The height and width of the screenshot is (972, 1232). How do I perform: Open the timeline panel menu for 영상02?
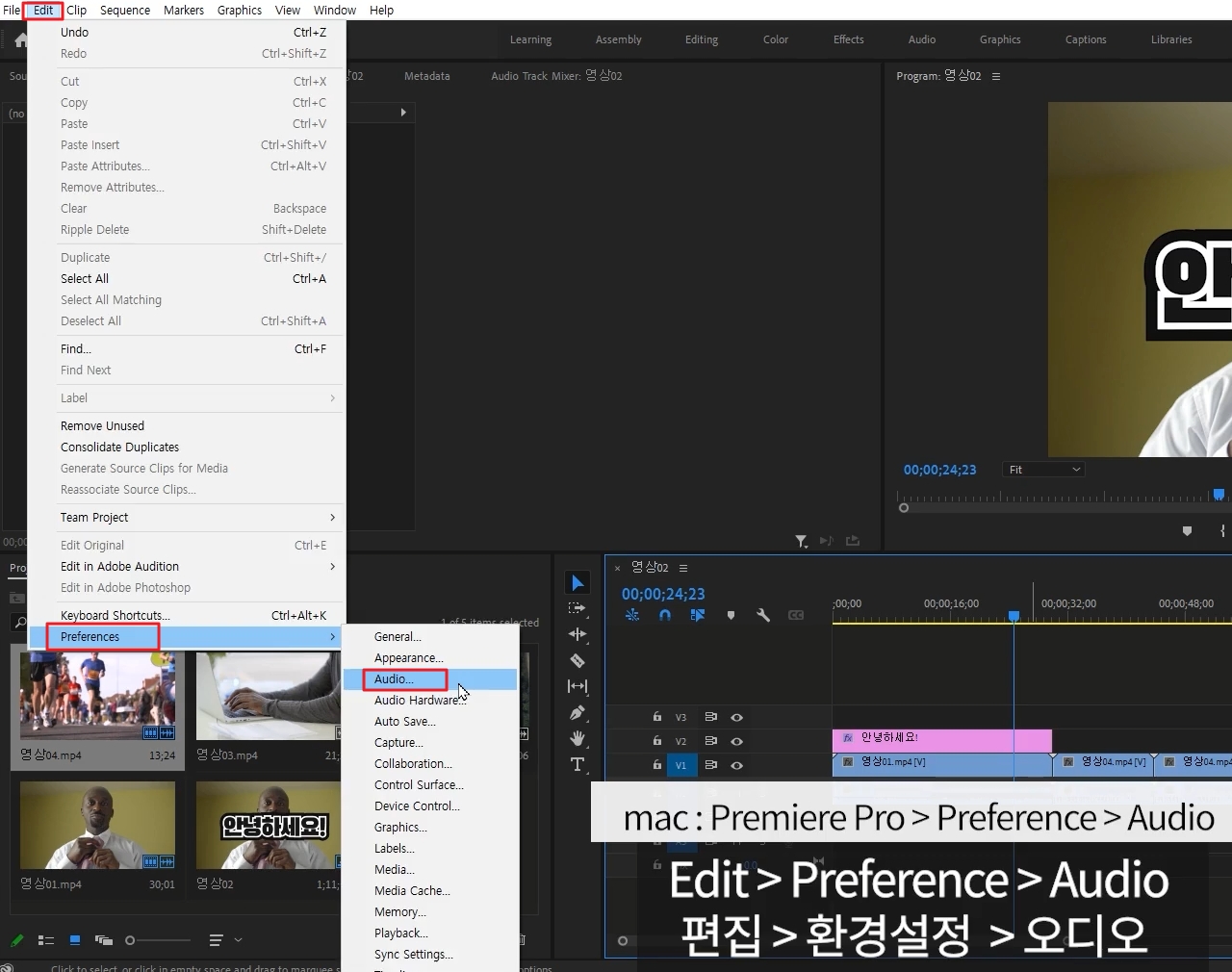[683, 568]
